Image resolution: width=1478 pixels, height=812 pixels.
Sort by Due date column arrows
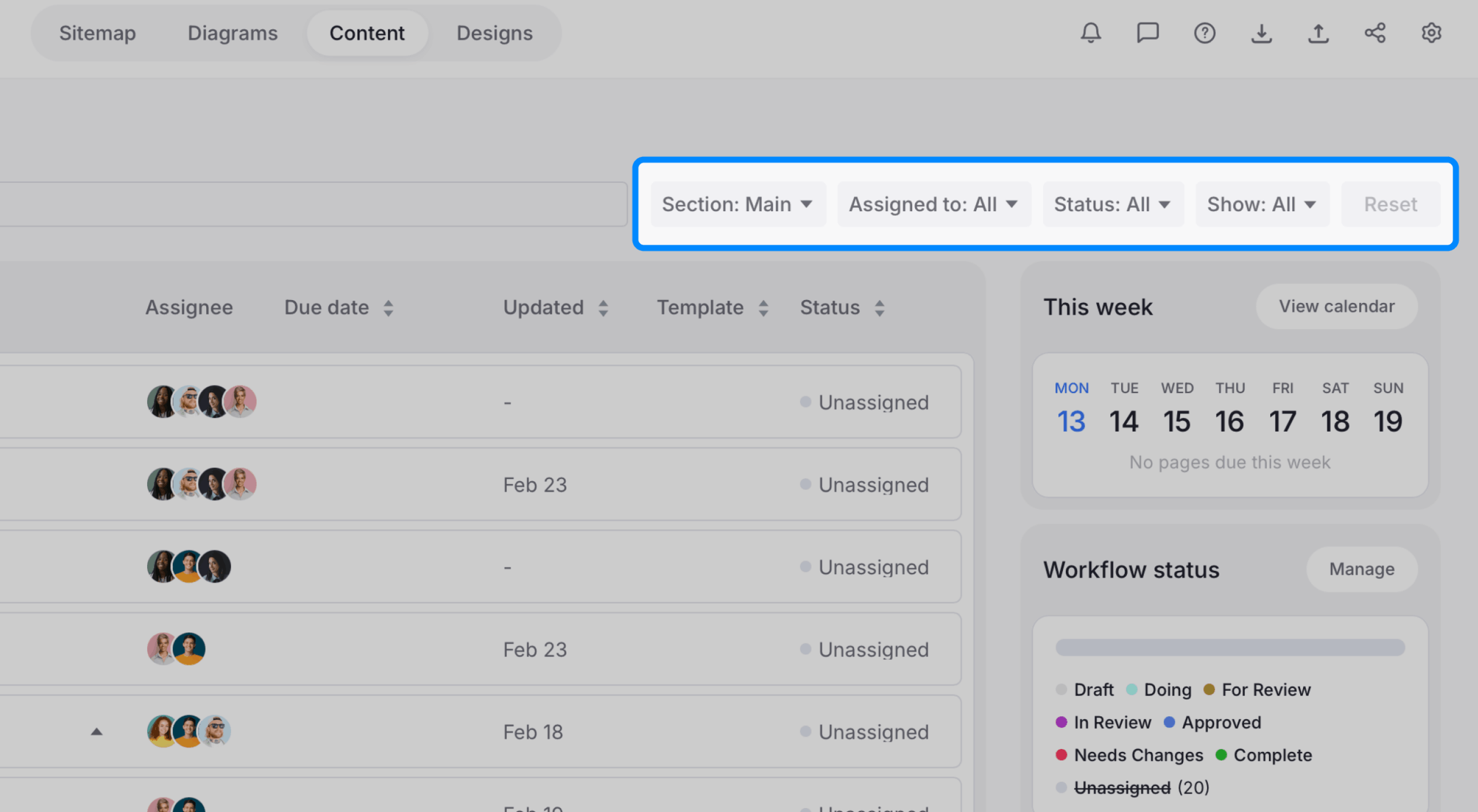coord(389,308)
